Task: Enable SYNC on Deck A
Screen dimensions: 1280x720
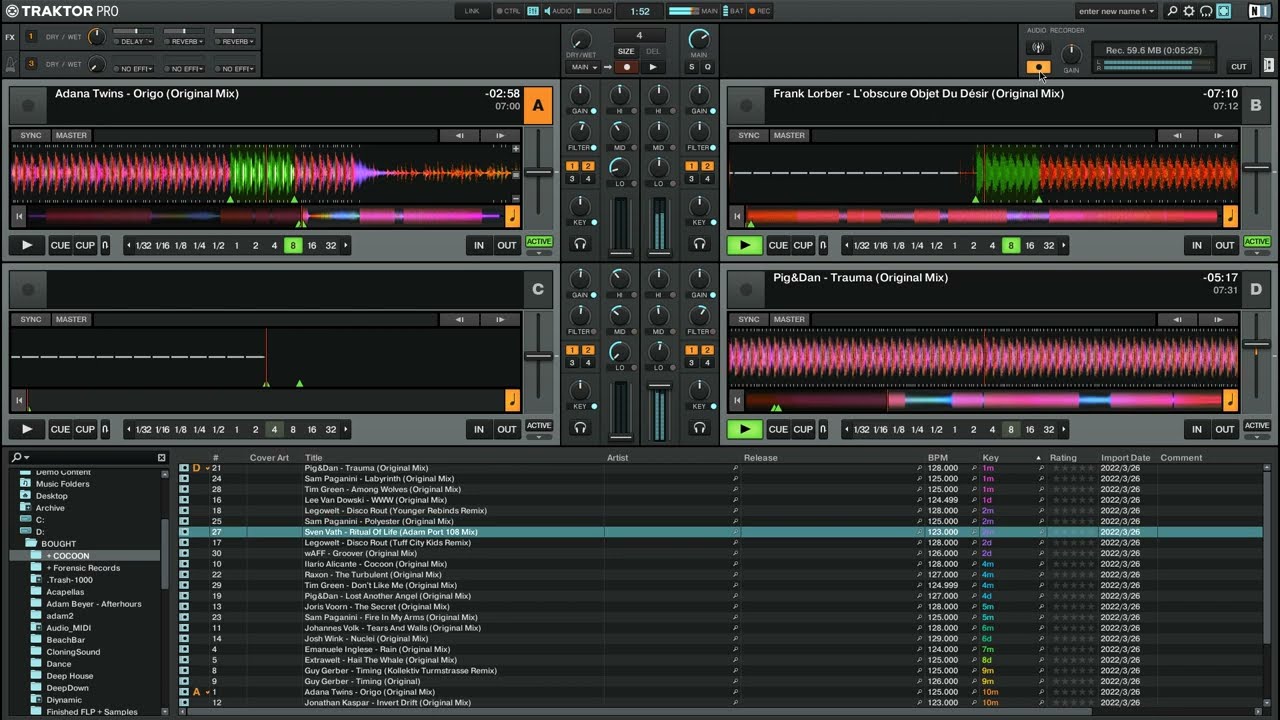Action: 31,135
